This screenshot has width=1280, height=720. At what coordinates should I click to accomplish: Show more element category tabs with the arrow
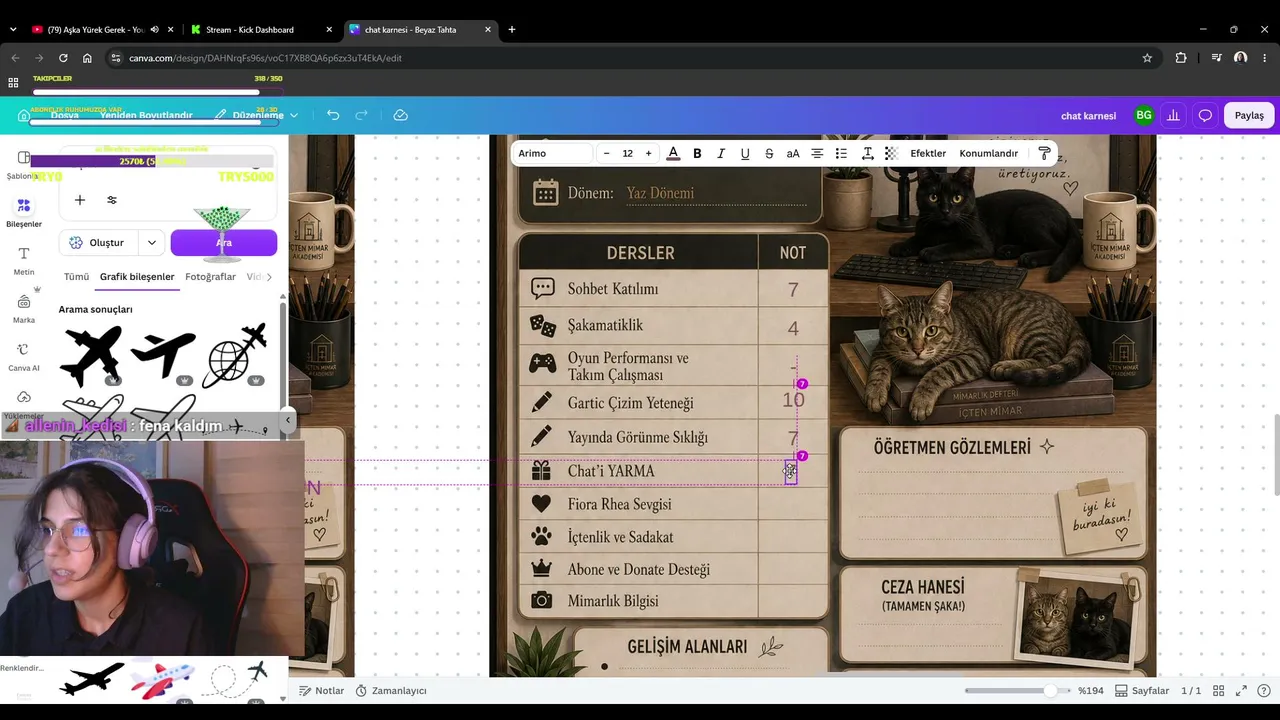coord(268,277)
